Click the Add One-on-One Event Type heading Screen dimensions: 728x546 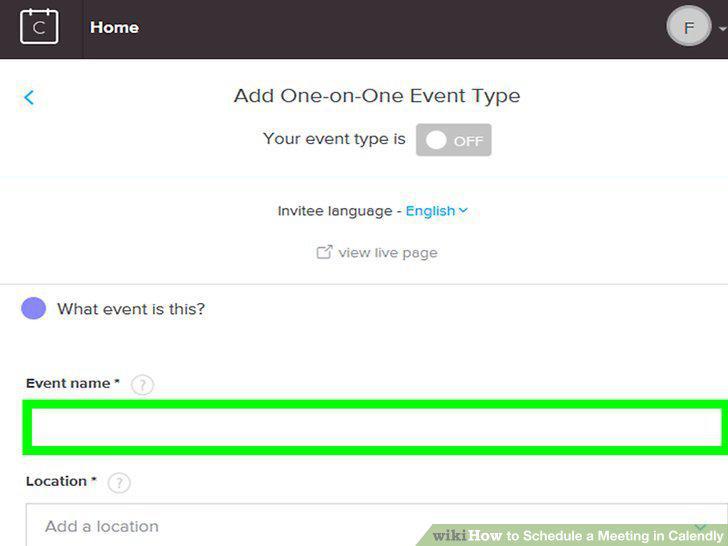(377, 96)
